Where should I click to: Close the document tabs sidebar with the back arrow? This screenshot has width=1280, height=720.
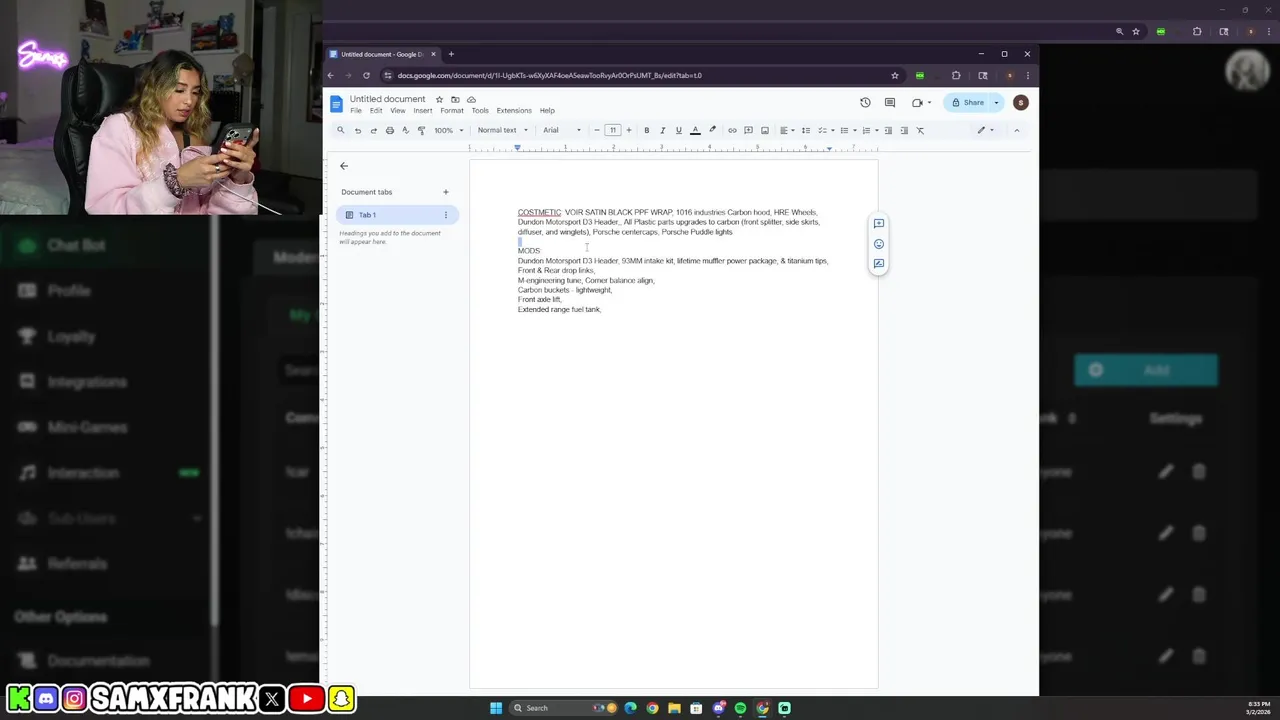[x=344, y=166]
